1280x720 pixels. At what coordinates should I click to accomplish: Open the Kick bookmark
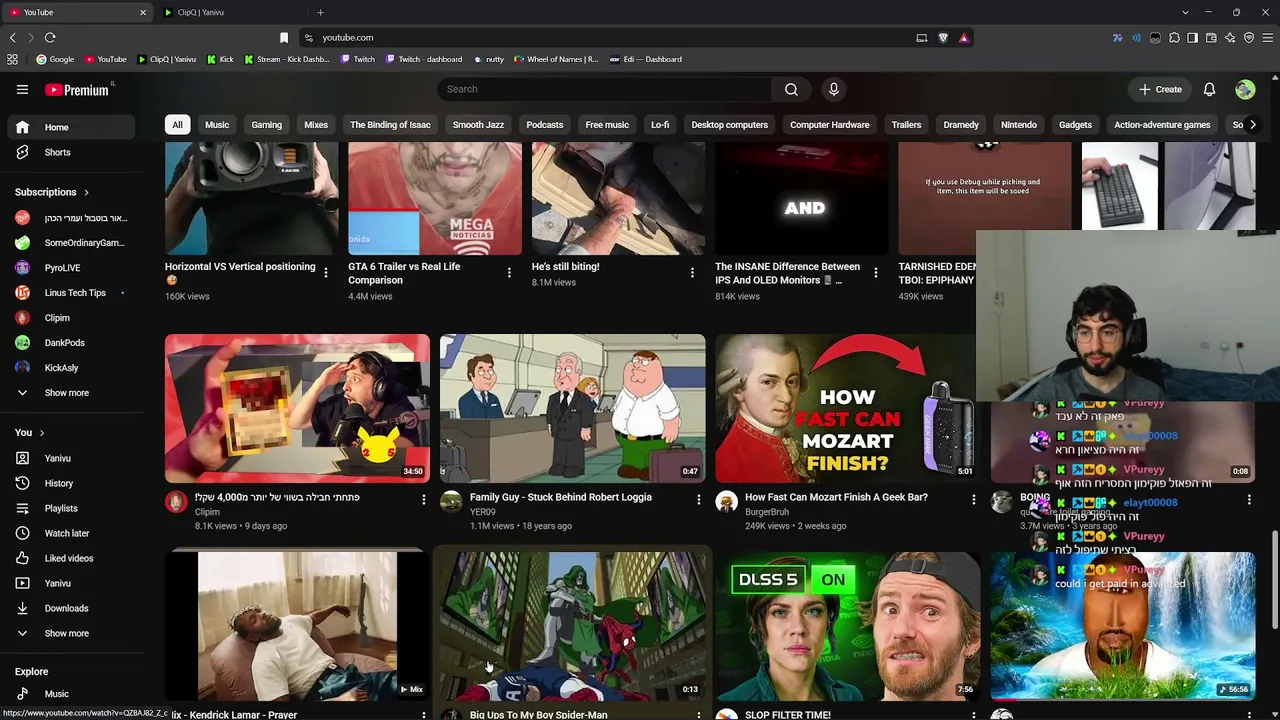point(220,59)
